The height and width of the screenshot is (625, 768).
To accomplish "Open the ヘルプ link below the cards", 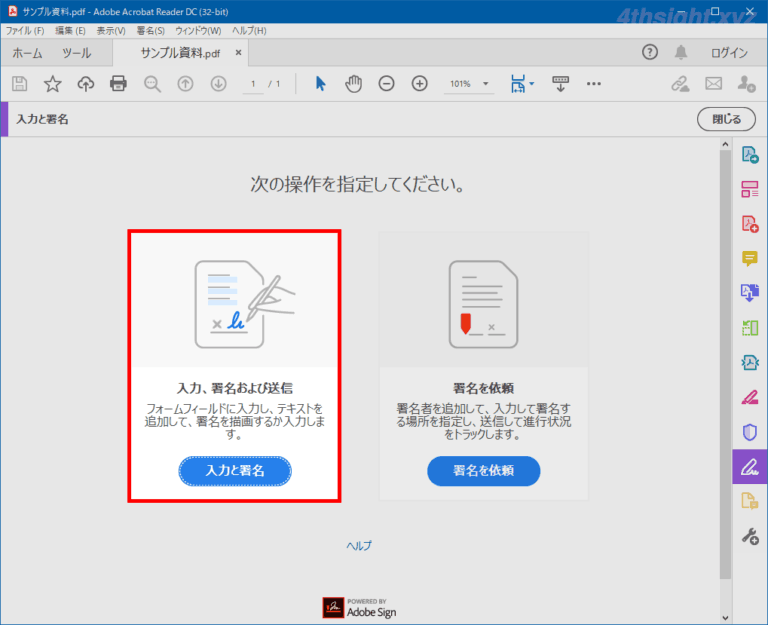I will (x=359, y=545).
